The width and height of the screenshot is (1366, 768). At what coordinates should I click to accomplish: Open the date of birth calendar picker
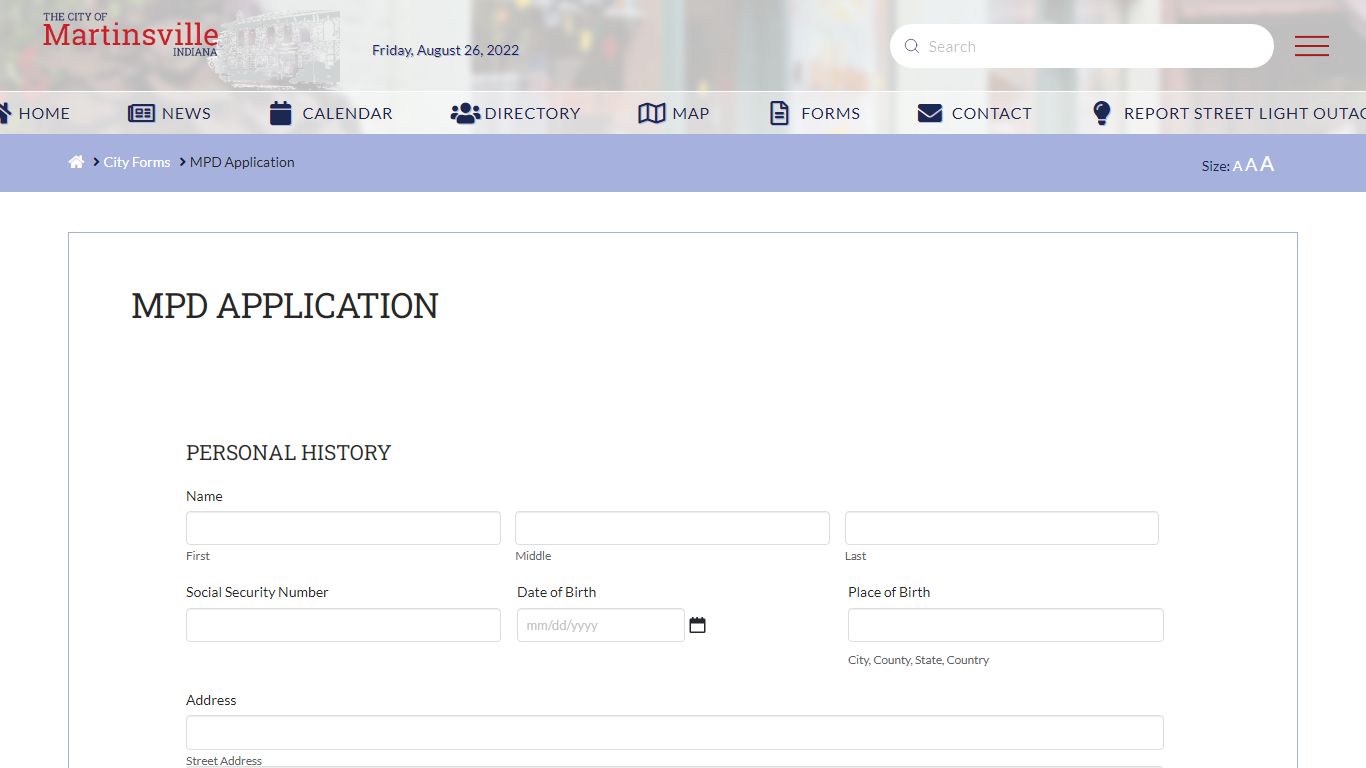pyautogui.click(x=697, y=625)
